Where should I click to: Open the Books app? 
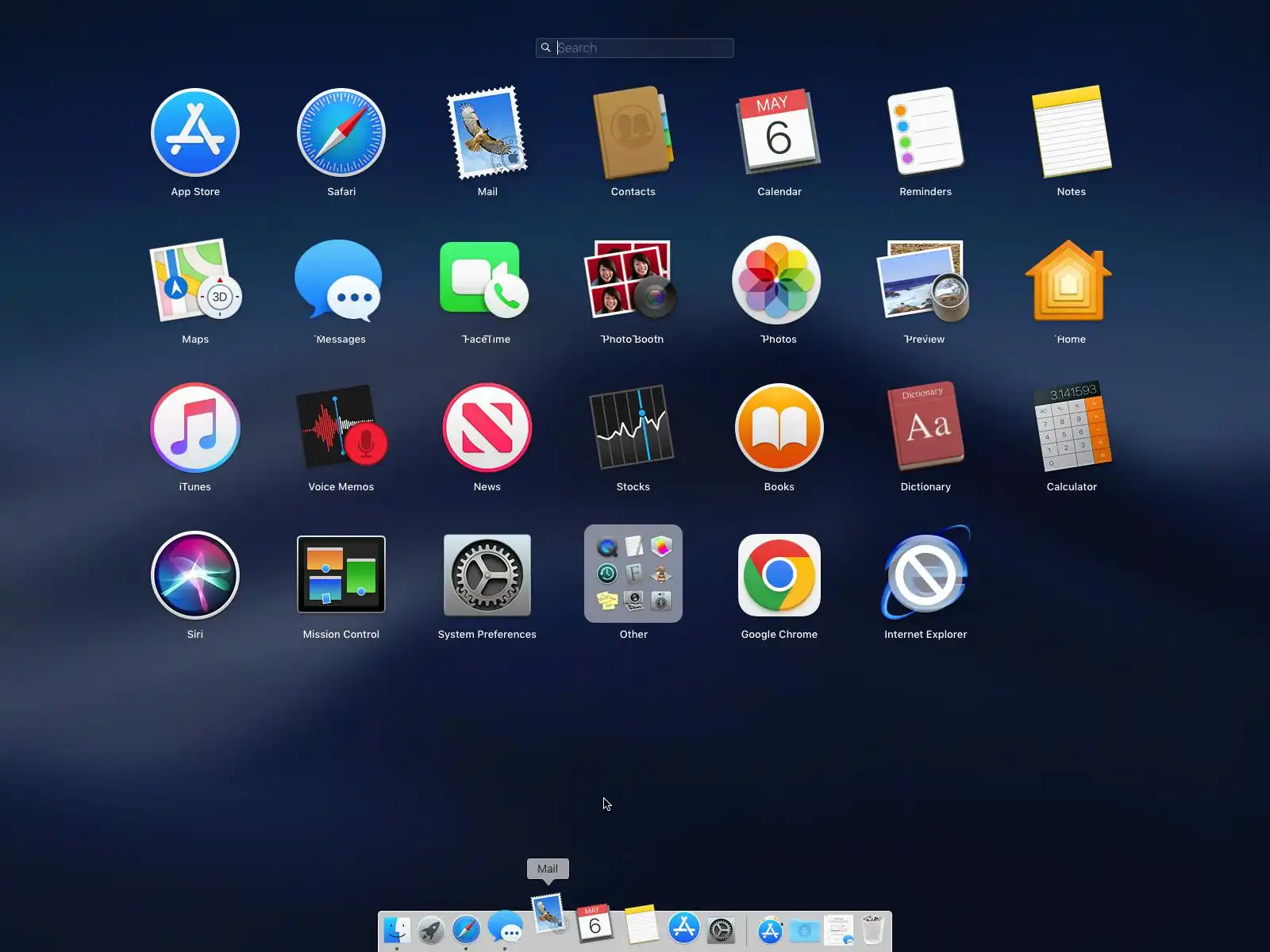(779, 428)
